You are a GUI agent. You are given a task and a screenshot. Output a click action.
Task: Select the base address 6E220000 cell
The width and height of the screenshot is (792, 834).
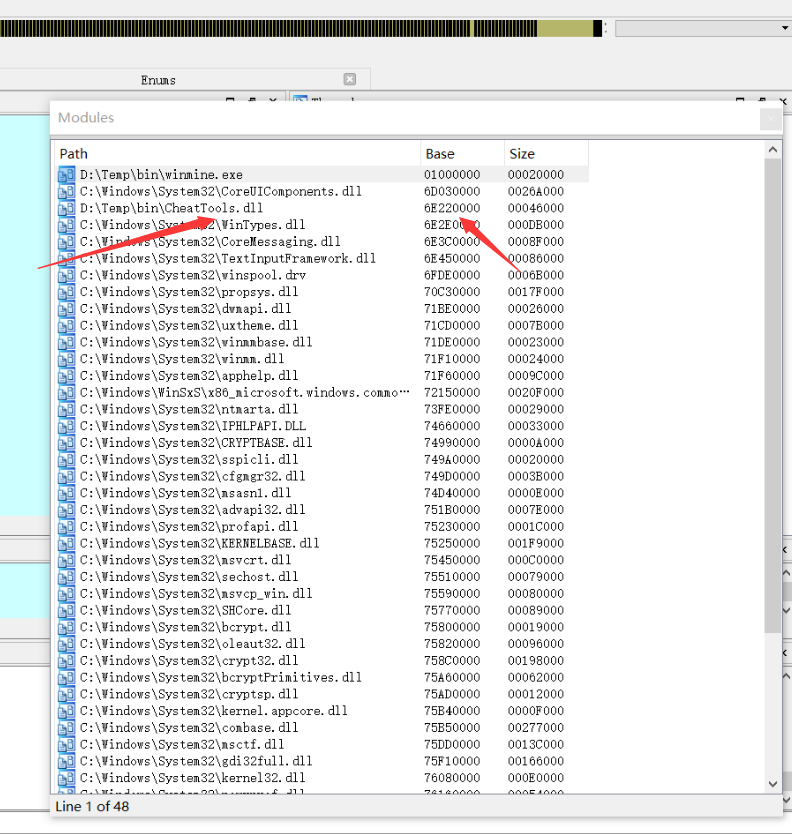pos(452,208)
